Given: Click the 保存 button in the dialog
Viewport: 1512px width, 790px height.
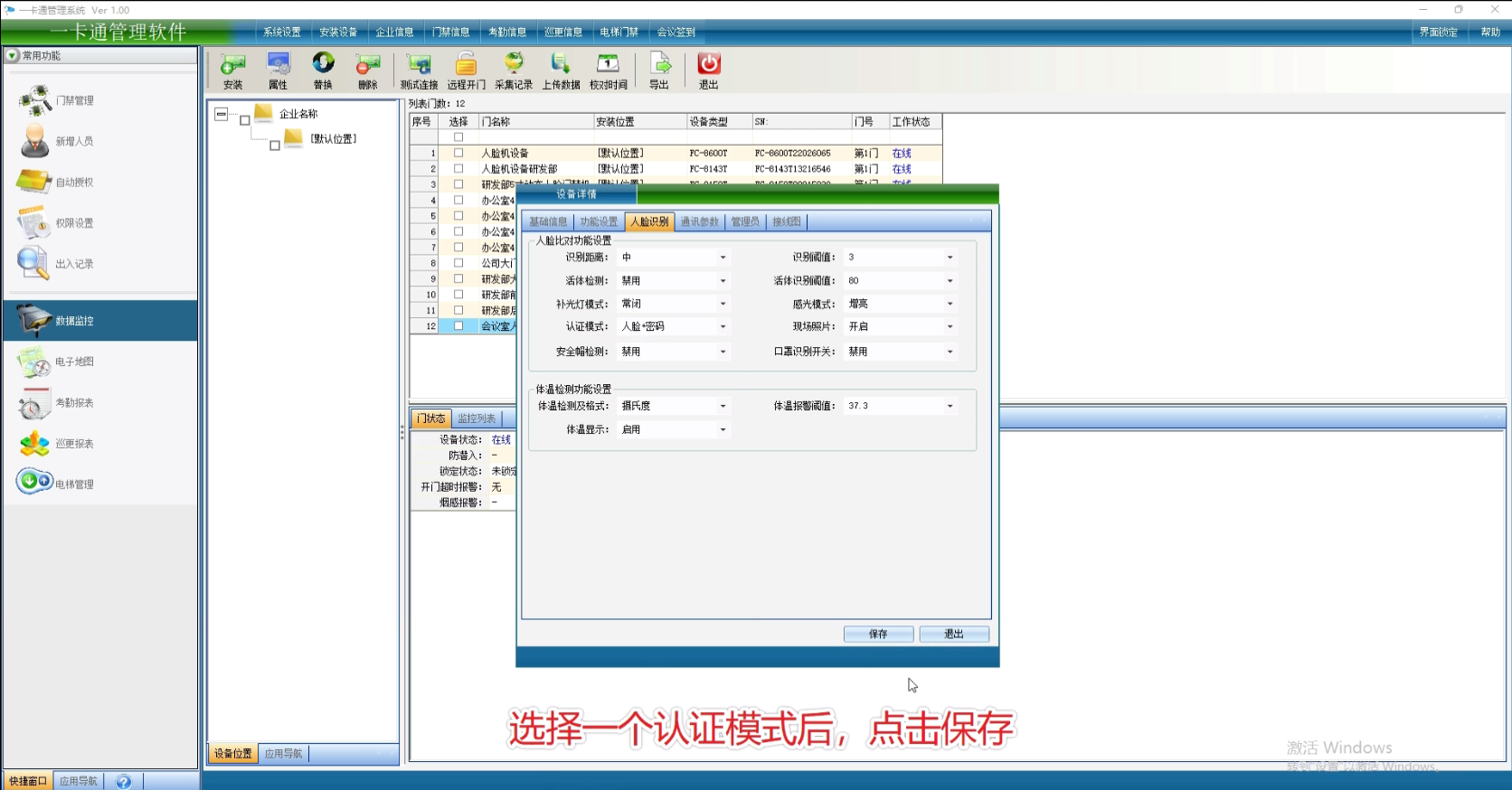Looking at the screenshot, I should click(x=878, y=635).
